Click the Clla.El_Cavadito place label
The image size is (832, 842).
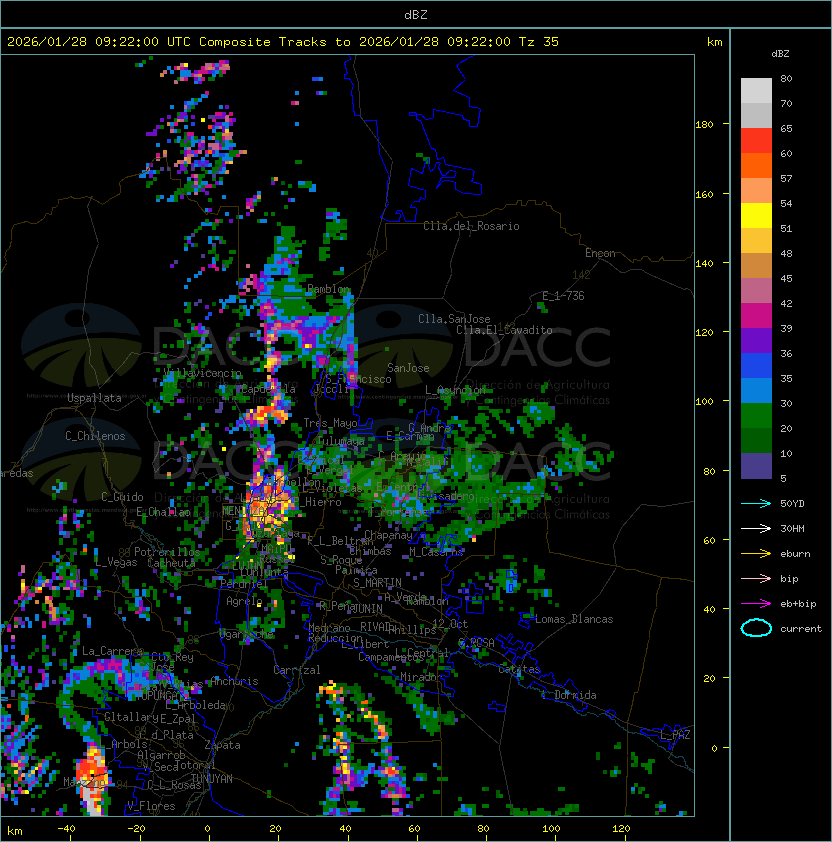(504, 330)
